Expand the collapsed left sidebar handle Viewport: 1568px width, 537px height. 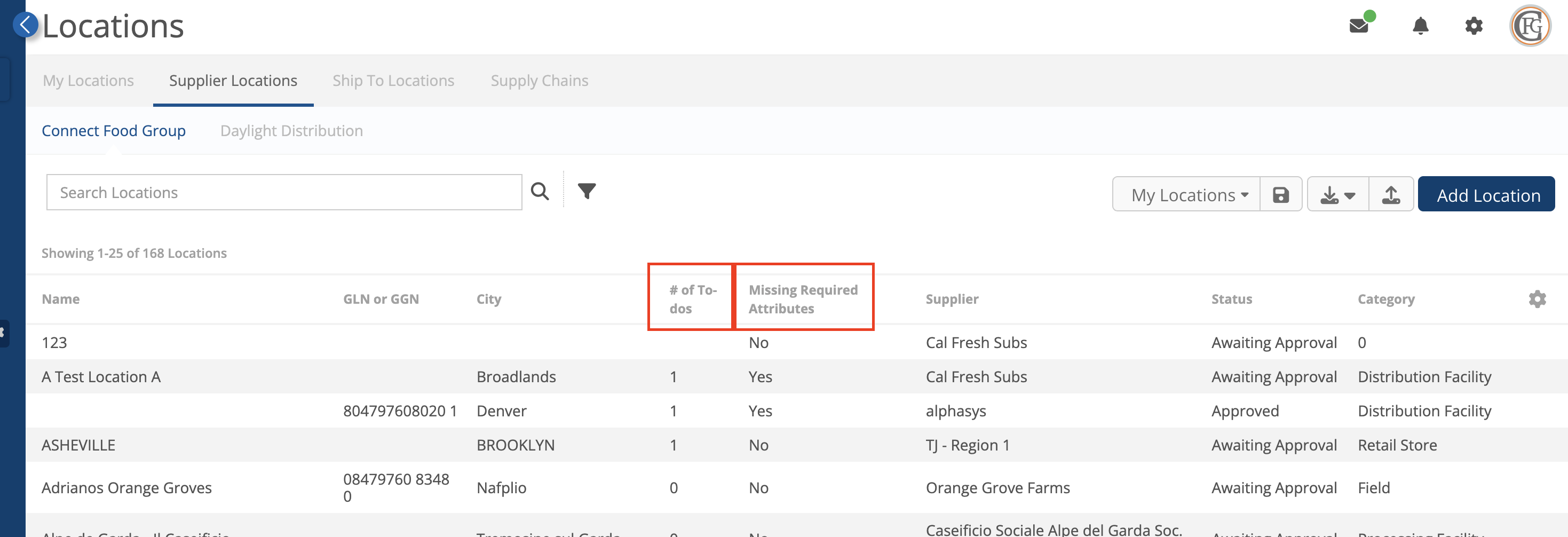coord(4,333)
